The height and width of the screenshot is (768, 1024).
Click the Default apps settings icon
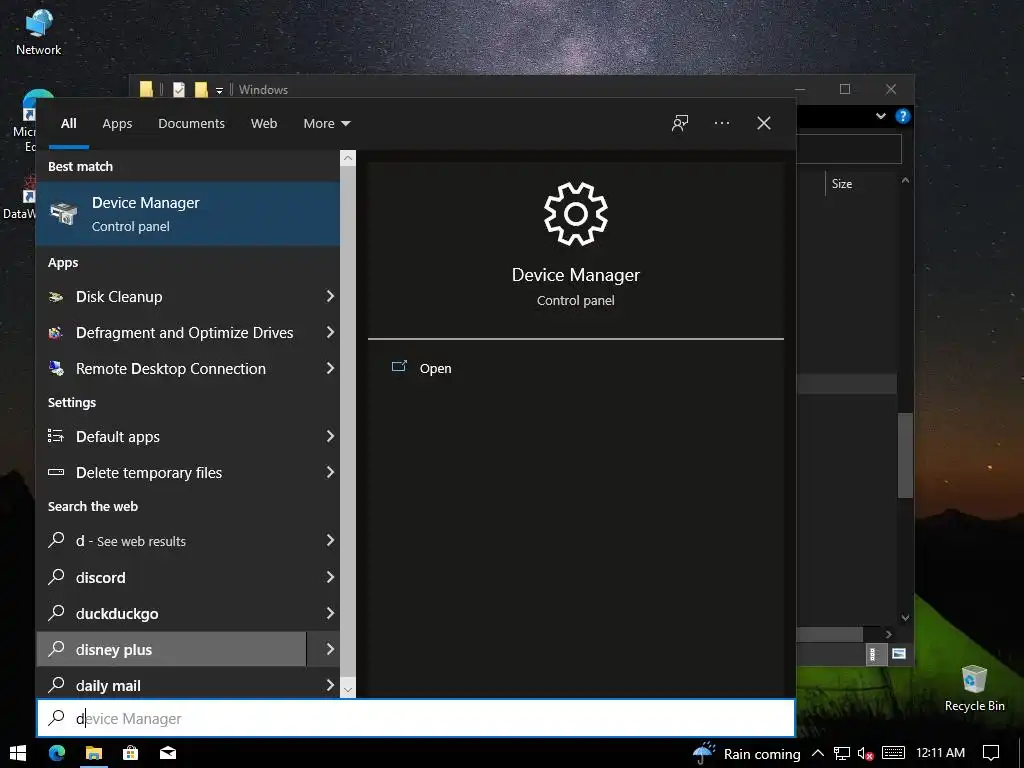coord(56,436)
